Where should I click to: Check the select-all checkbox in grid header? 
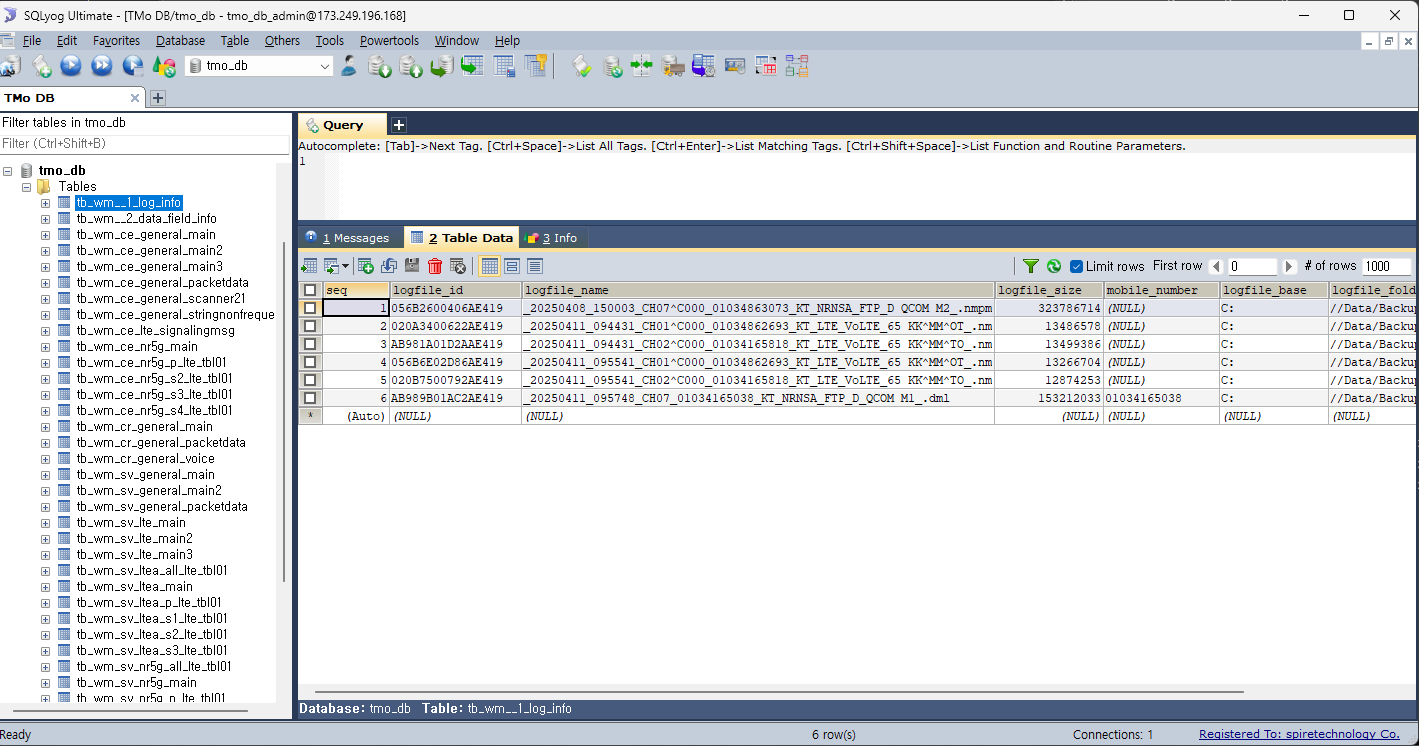tap(310, 290)
